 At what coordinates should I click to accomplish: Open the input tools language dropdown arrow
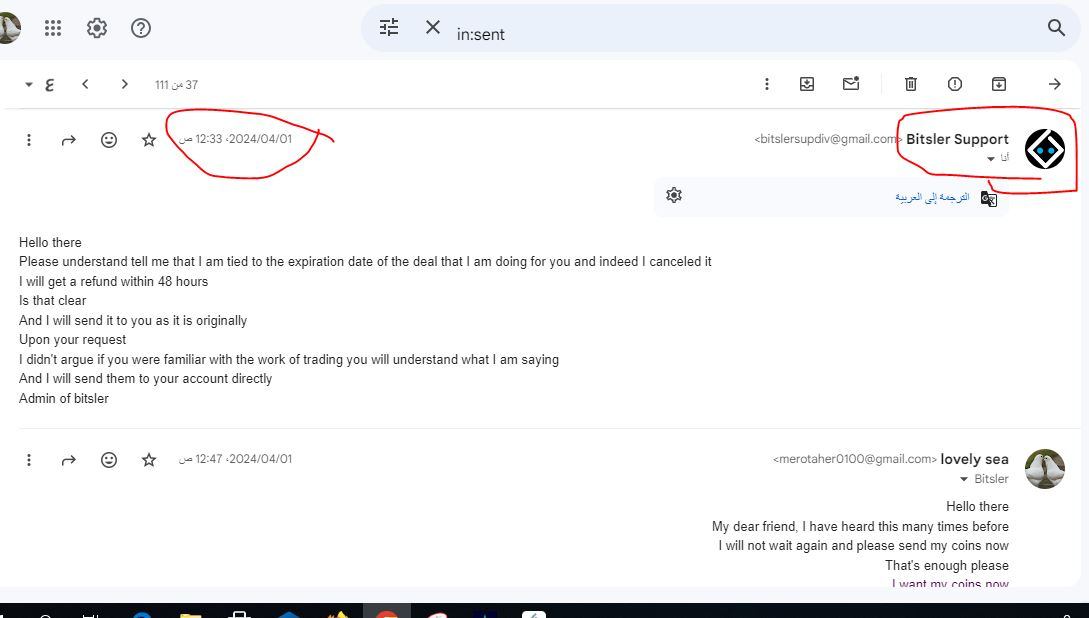point(29,85)
